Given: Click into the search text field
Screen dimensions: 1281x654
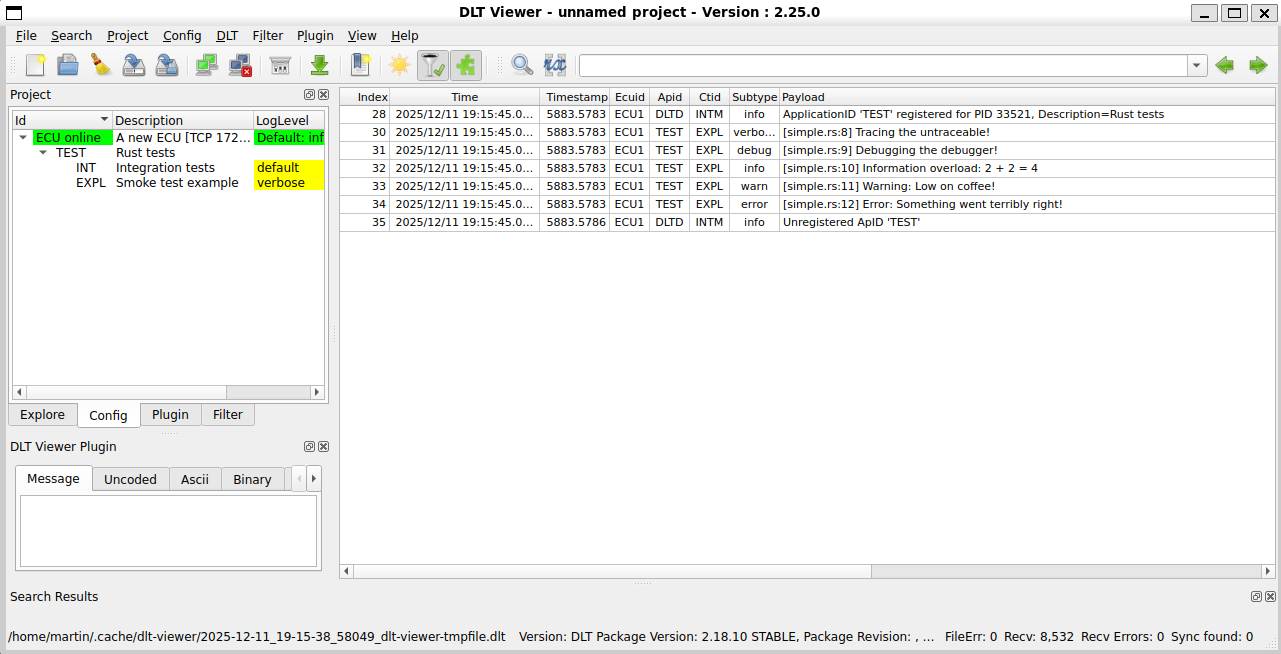Looking at the screenshot, I should coord(883,66).
